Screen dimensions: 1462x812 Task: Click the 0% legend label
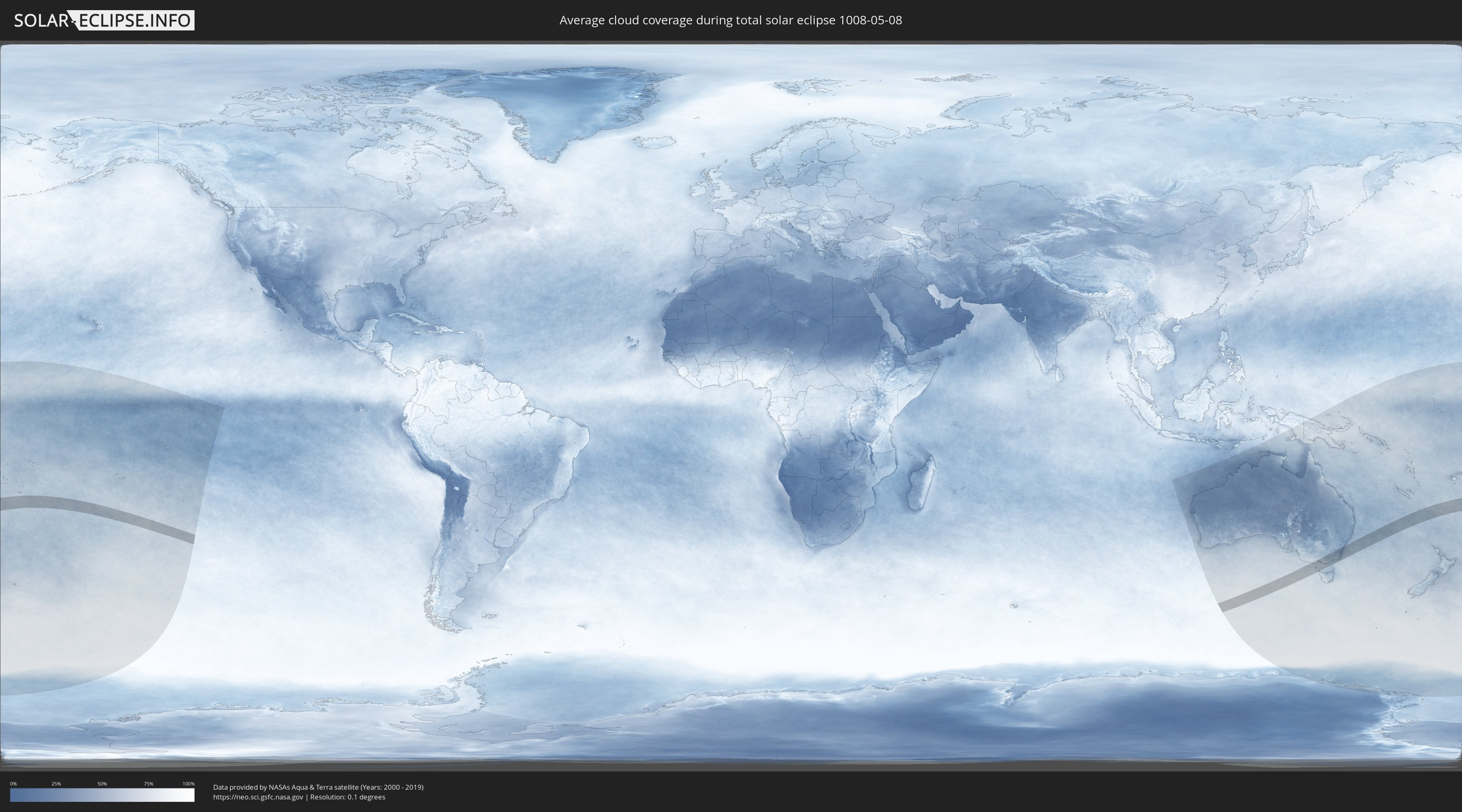pyautogui.click(x=13, y=784)
